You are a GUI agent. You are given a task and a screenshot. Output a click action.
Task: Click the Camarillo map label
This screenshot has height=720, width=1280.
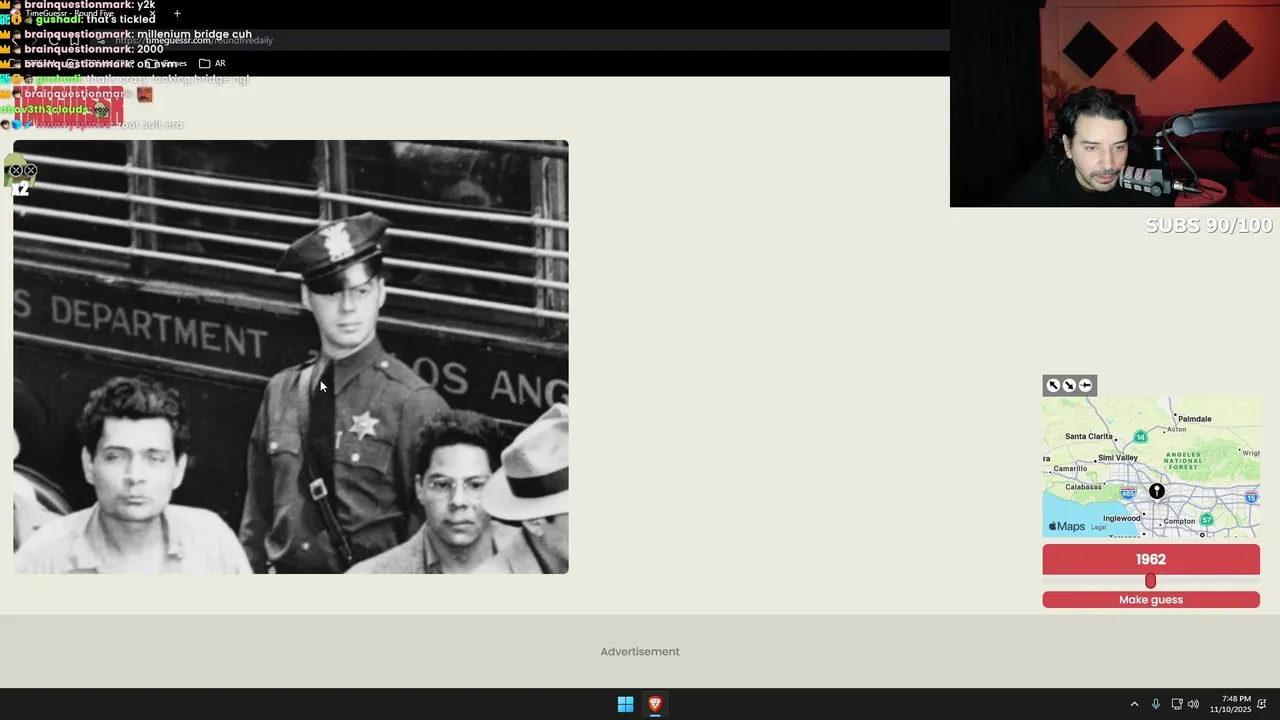(x=1070, y=469)
